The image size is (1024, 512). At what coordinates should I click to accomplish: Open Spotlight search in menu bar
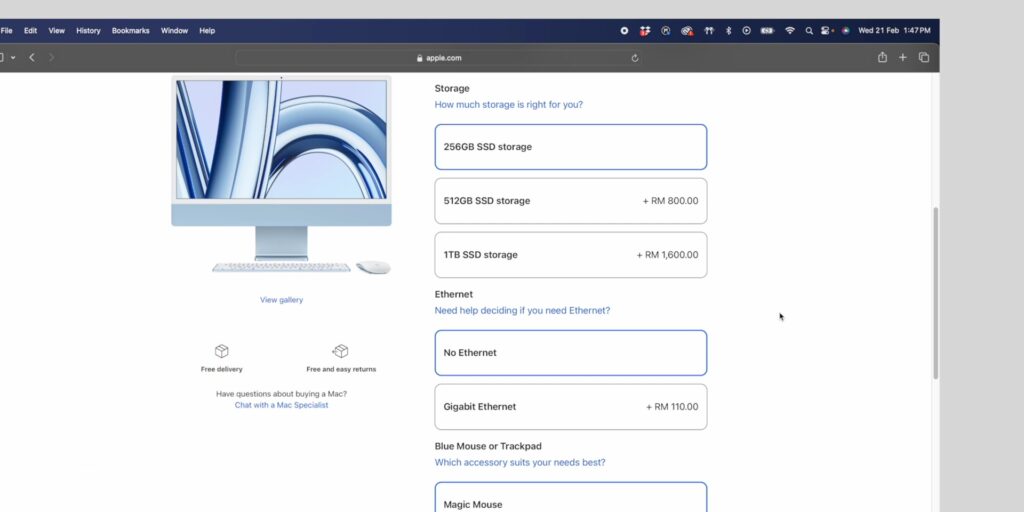809,31
